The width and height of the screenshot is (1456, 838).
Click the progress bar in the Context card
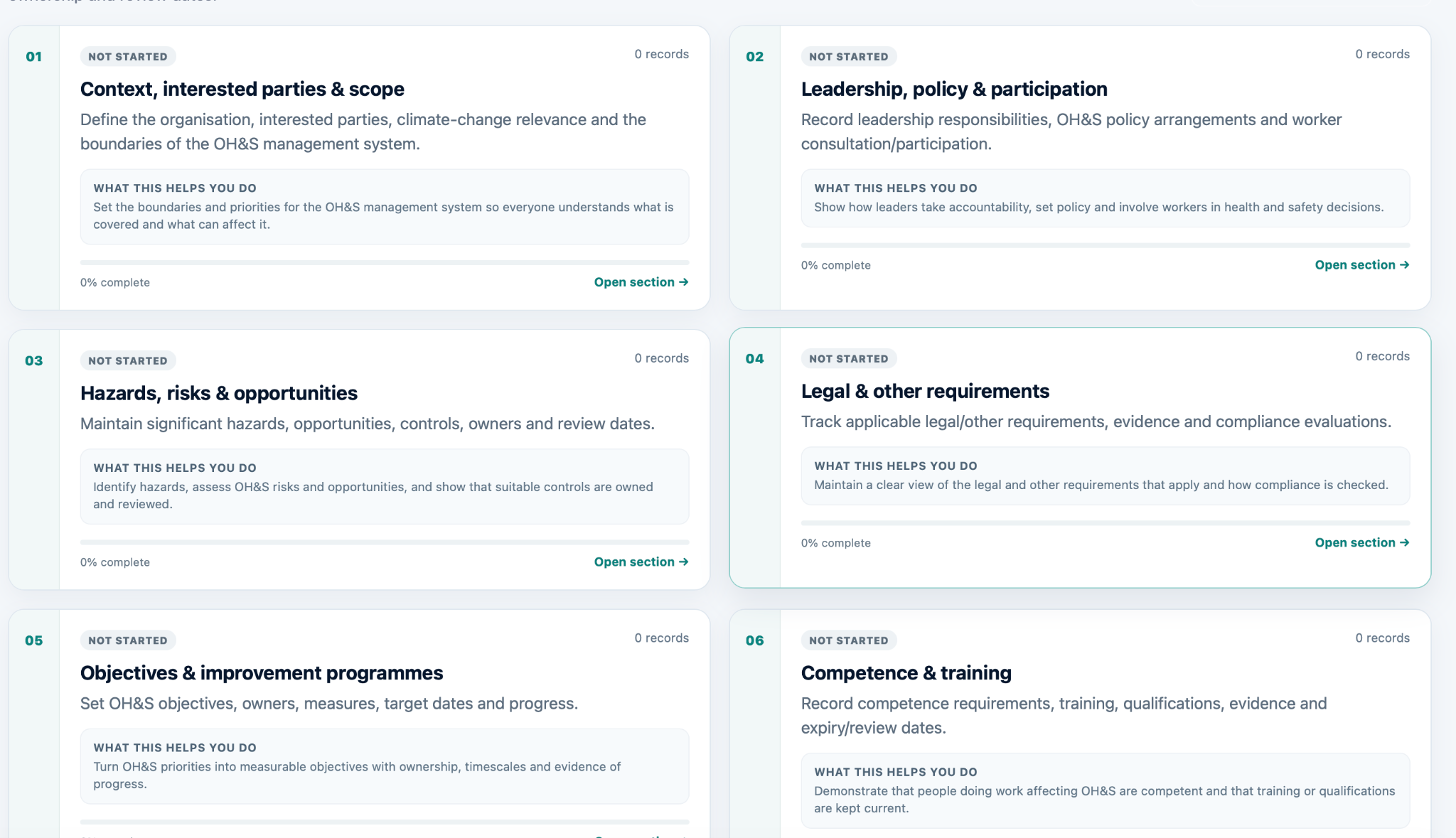click(385, 263)
